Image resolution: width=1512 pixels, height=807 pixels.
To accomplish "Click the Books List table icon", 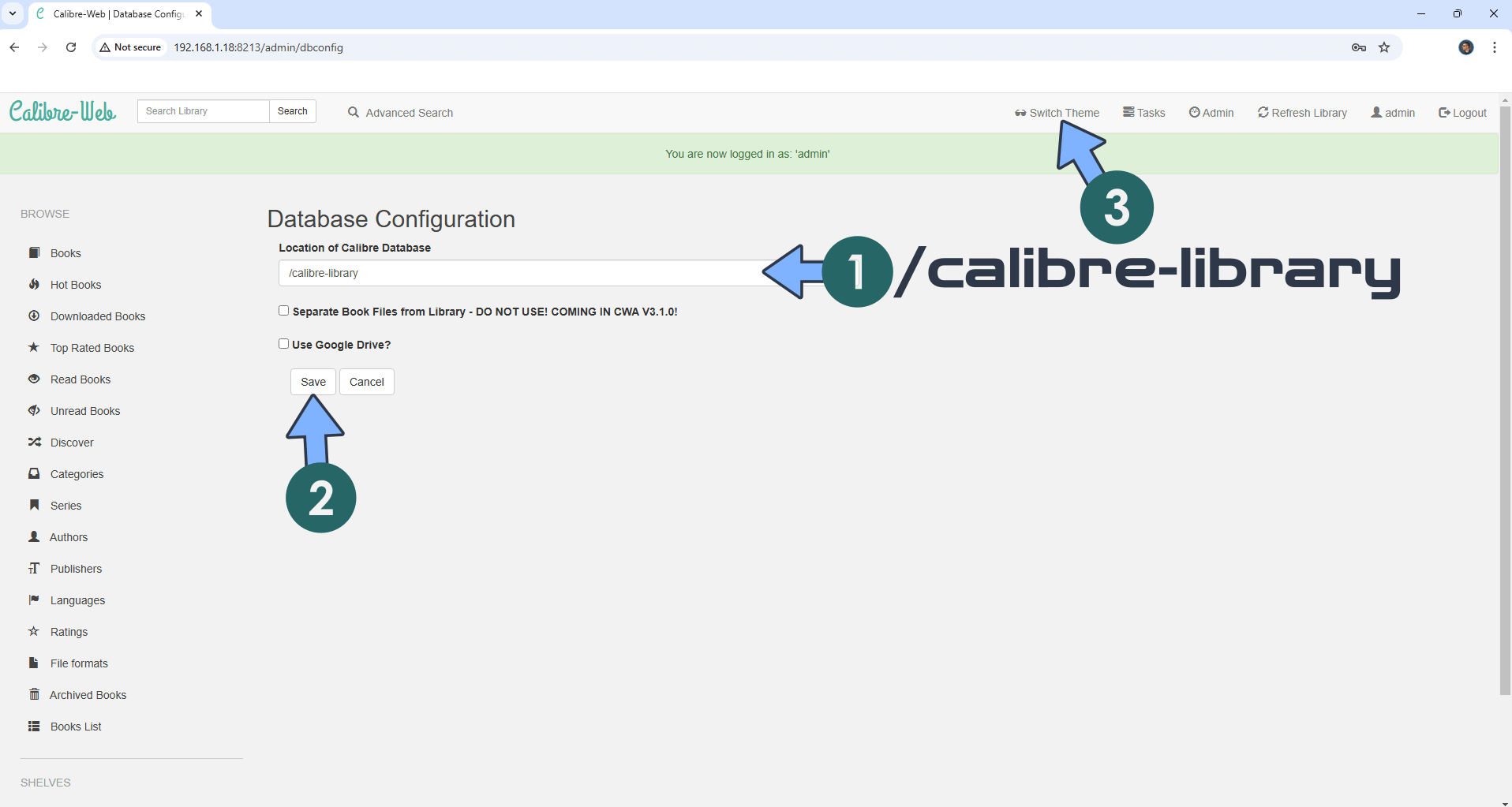I will (x=34, y=726).
